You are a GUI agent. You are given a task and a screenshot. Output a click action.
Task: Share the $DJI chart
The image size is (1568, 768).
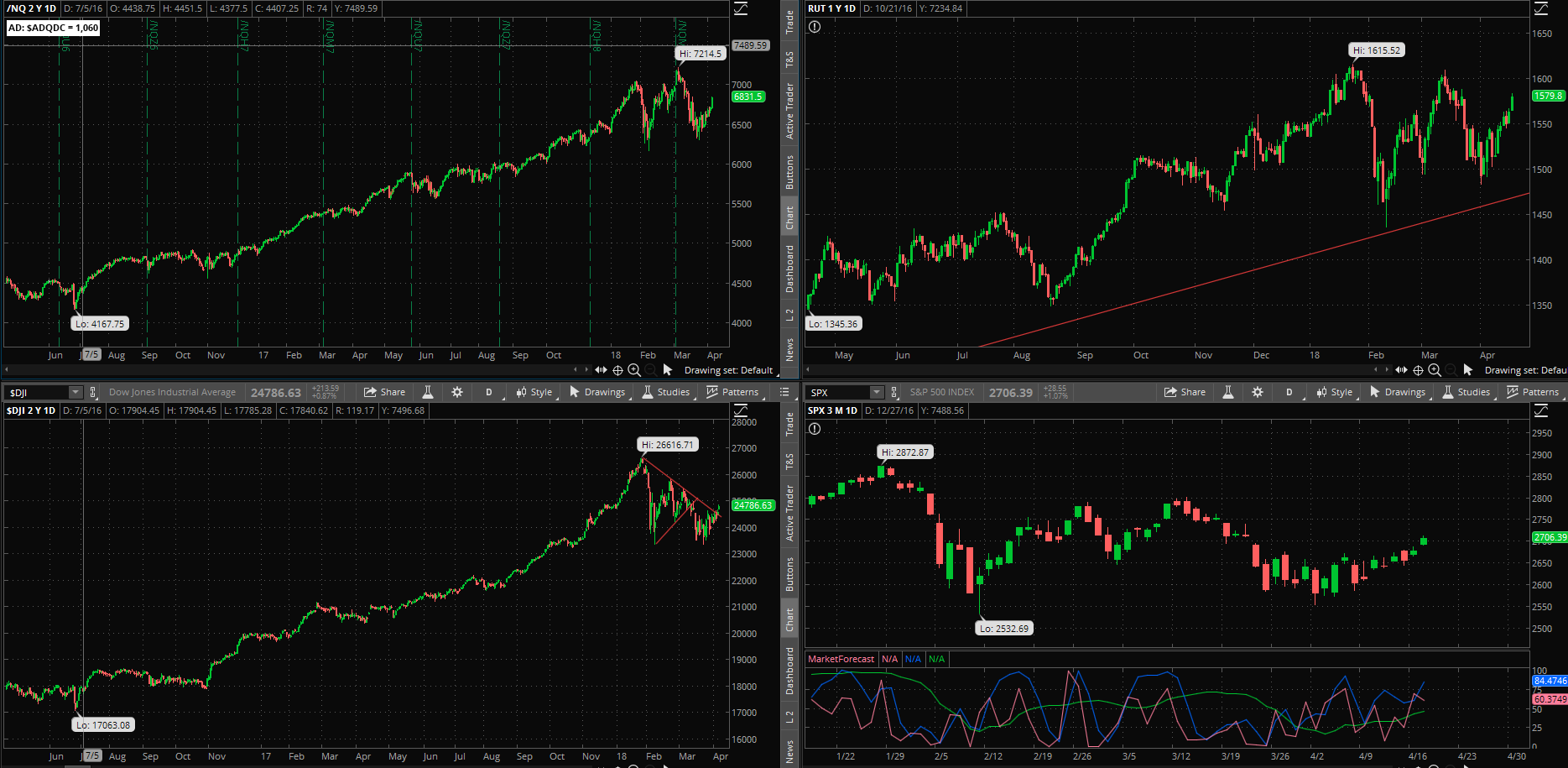(384, 392)
